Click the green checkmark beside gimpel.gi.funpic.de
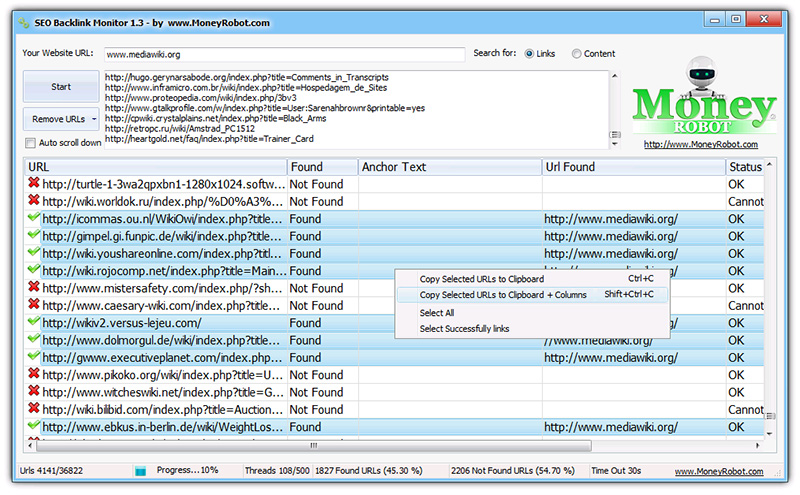Screen dimensions: 800x495 (34, 235)
